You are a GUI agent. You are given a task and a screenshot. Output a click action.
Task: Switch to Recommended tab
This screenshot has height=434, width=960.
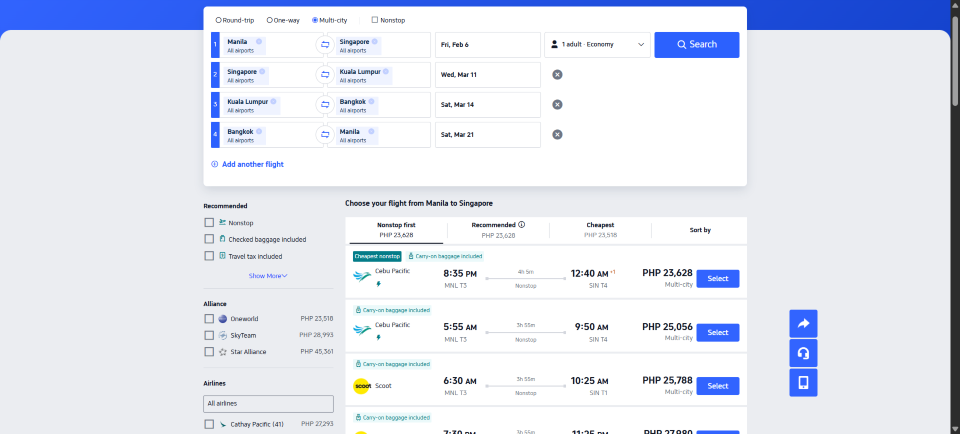pos(498,230)
